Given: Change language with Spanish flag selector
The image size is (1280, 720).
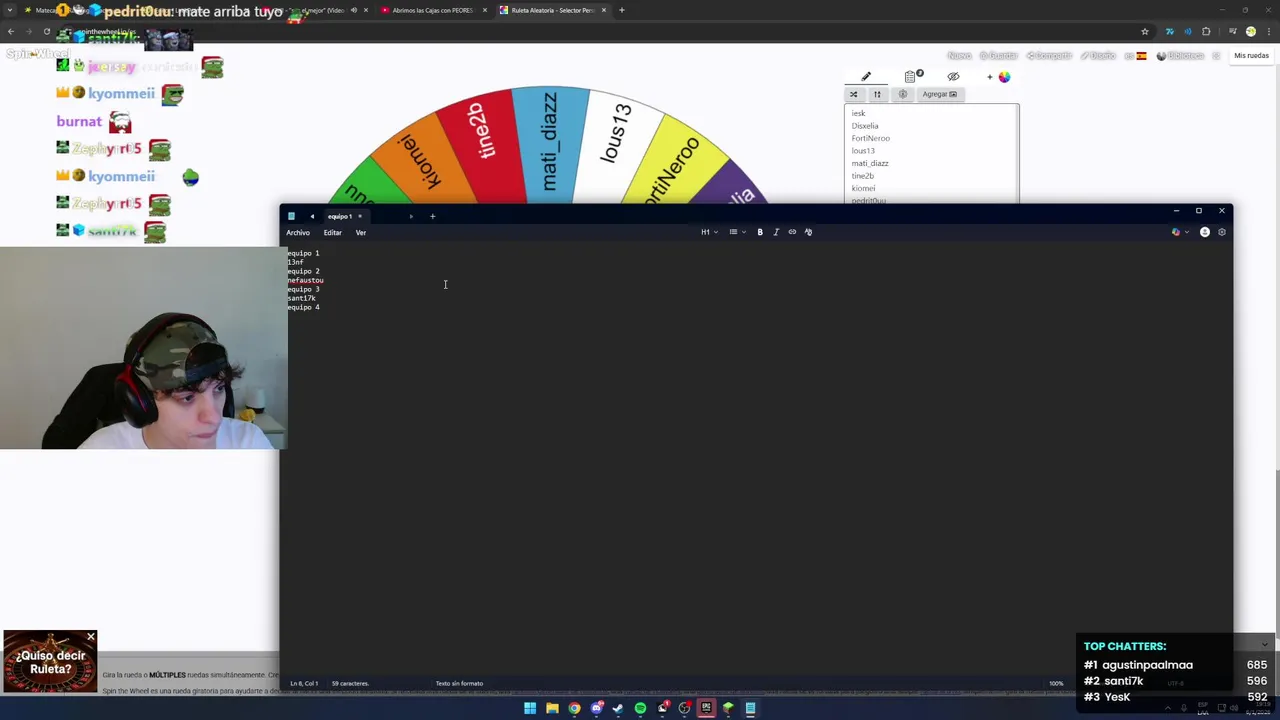Looking at the screenshot, I should click(1136, 56).
